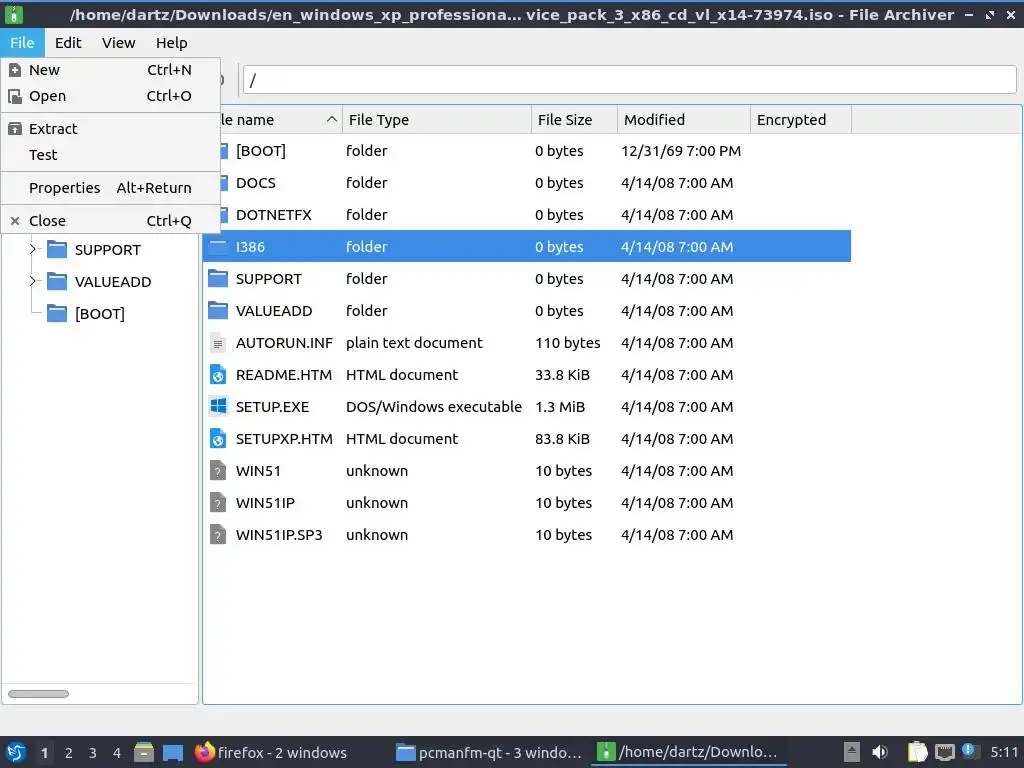This screenshot has width=1024, height=768.
Task: Sort by the Encrypted column header
Action: click(801, 120)
